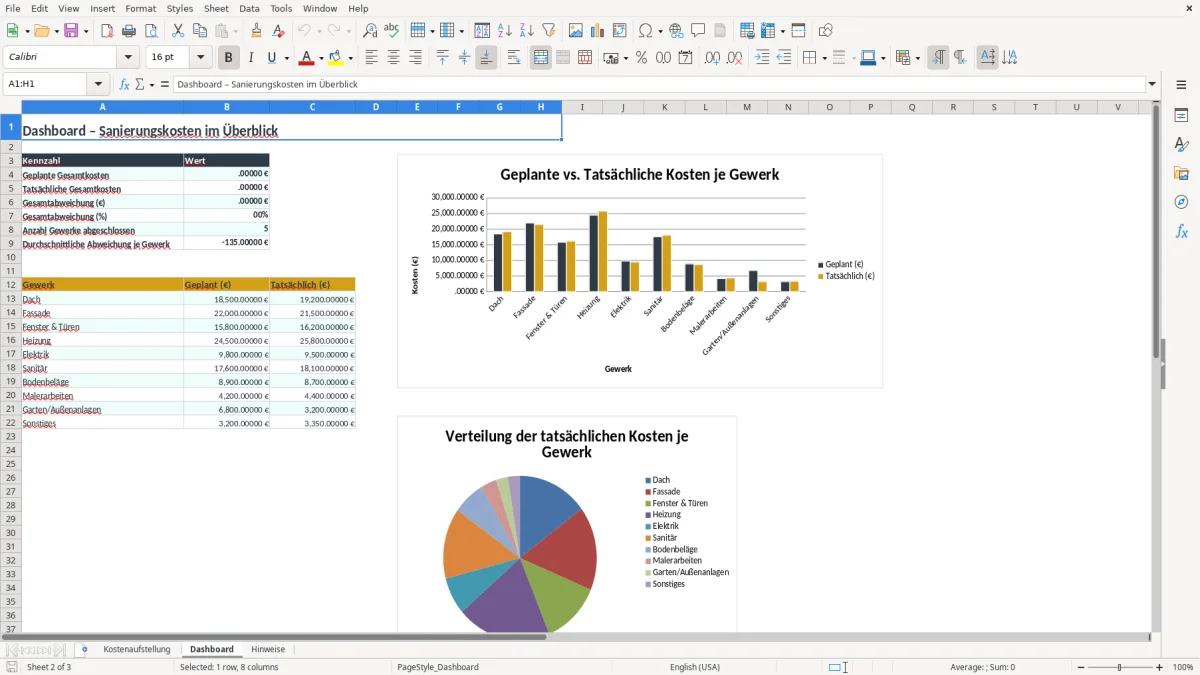Expand the formula bar
The width and height of the screenshot is (1200, 675).
[1152, 84]
